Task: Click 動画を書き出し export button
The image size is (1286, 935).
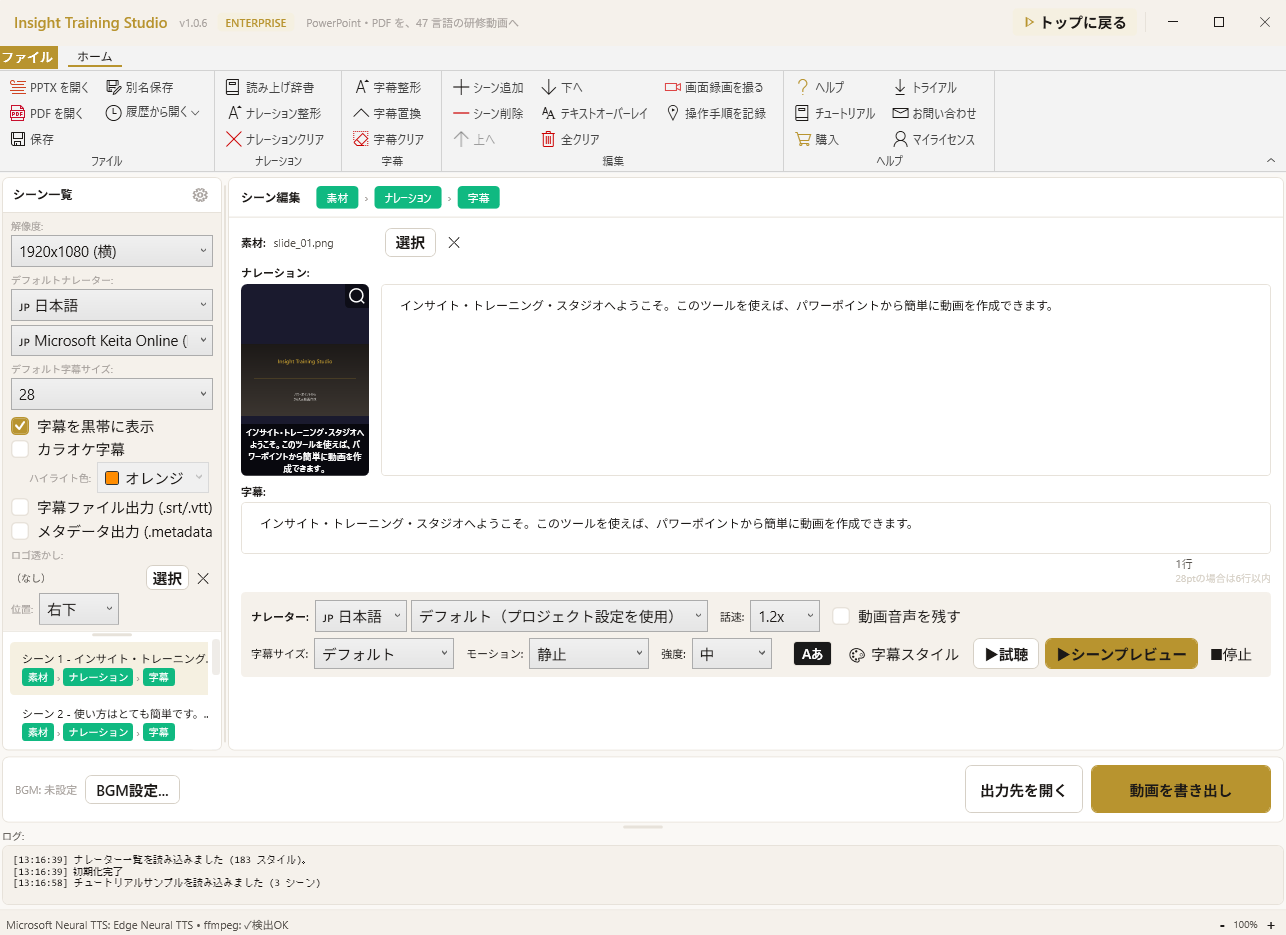Action: [1181, 790]
